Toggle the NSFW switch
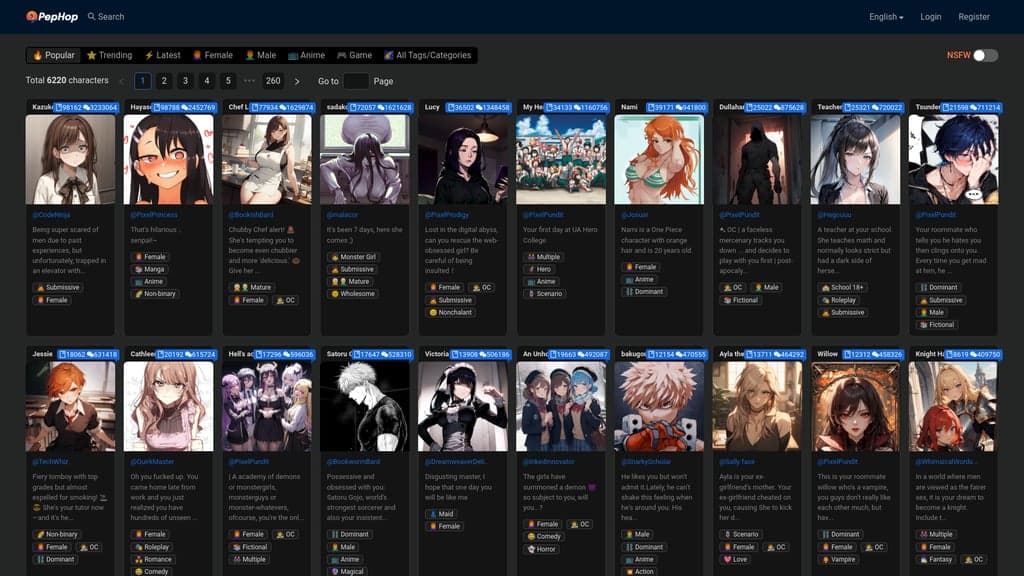The width and height of the screenshot is (1024, 576). point(985,56)
